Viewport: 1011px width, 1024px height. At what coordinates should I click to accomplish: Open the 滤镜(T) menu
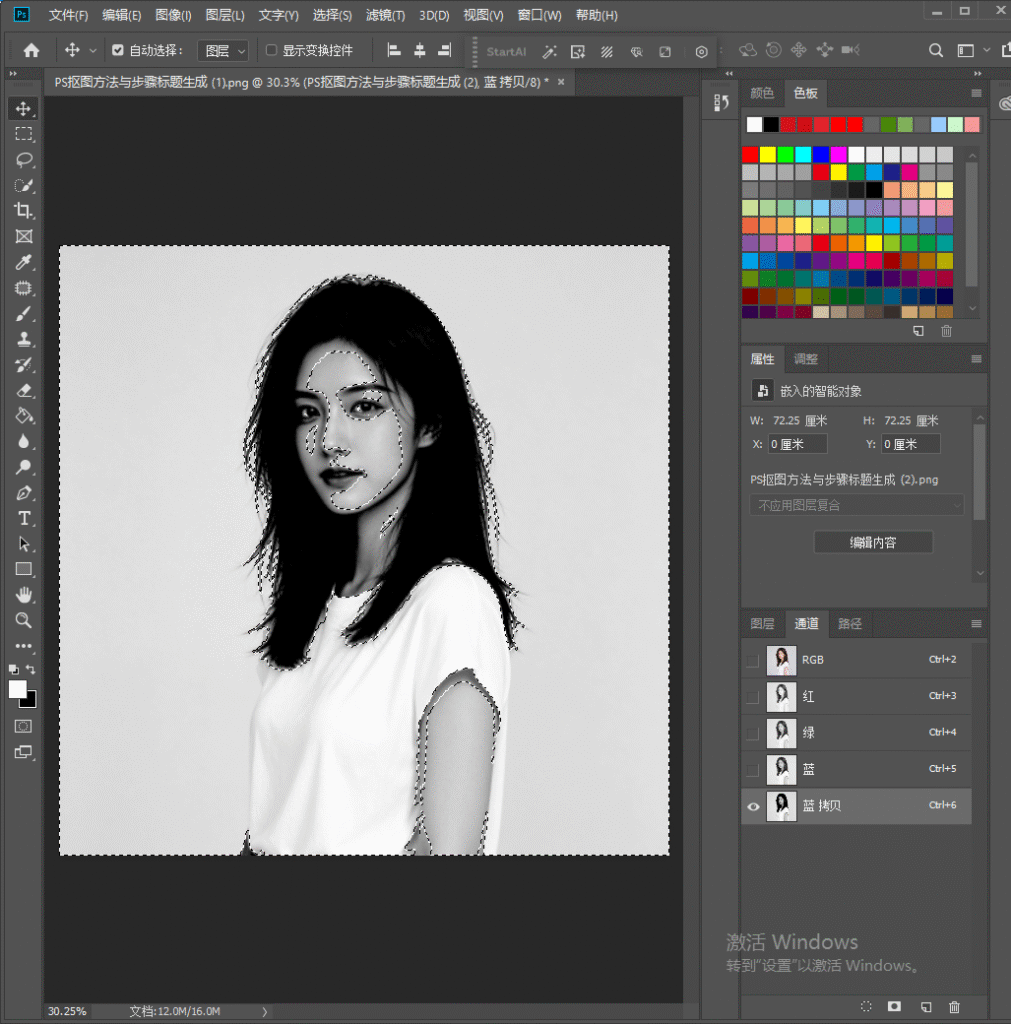click(385, 15)
